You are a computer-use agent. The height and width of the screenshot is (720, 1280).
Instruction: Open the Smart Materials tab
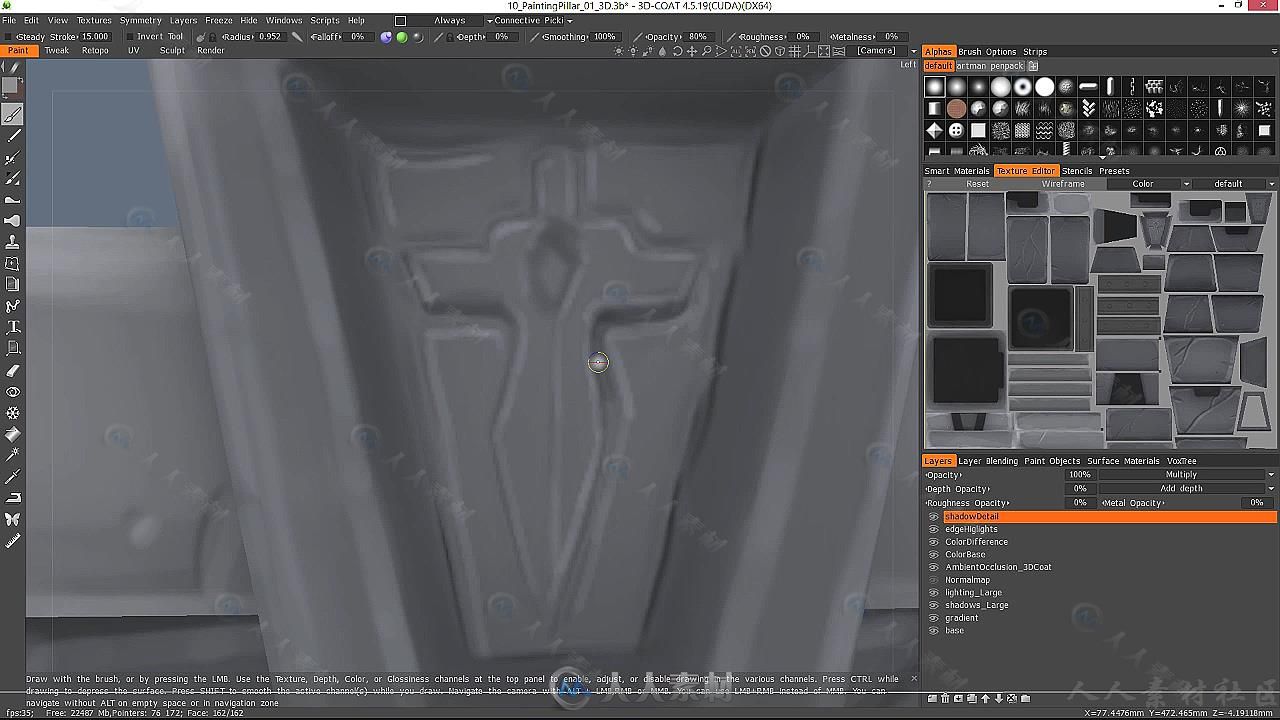click(x=956, y=171)
